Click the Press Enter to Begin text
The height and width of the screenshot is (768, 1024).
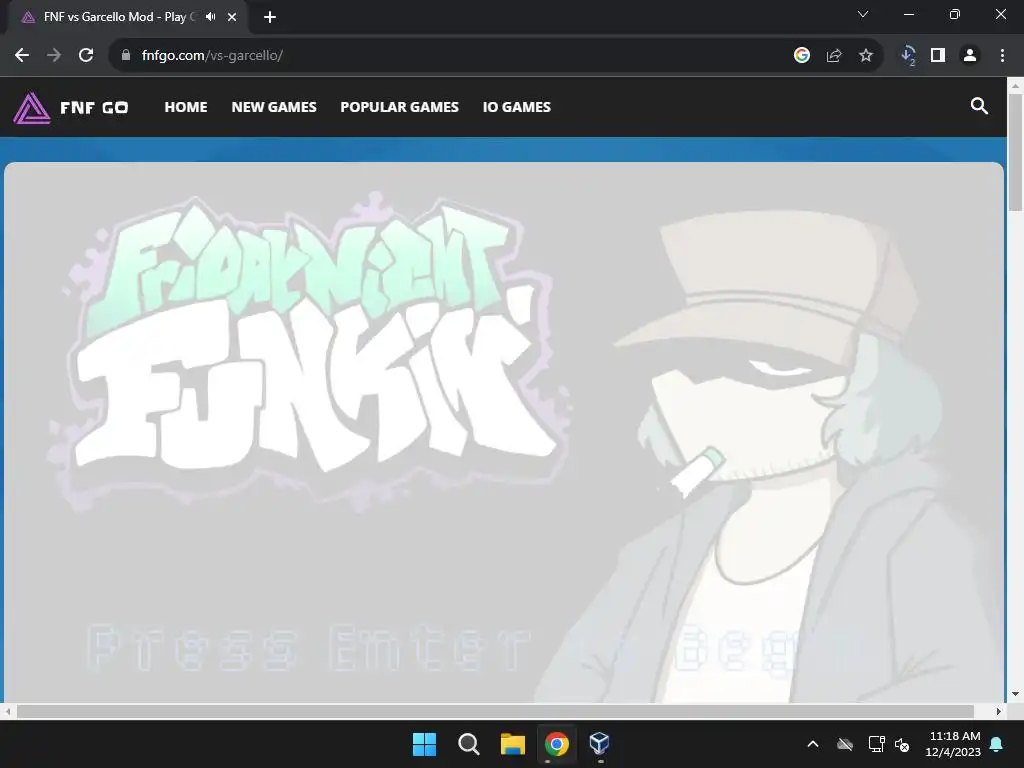coord(473,648)
